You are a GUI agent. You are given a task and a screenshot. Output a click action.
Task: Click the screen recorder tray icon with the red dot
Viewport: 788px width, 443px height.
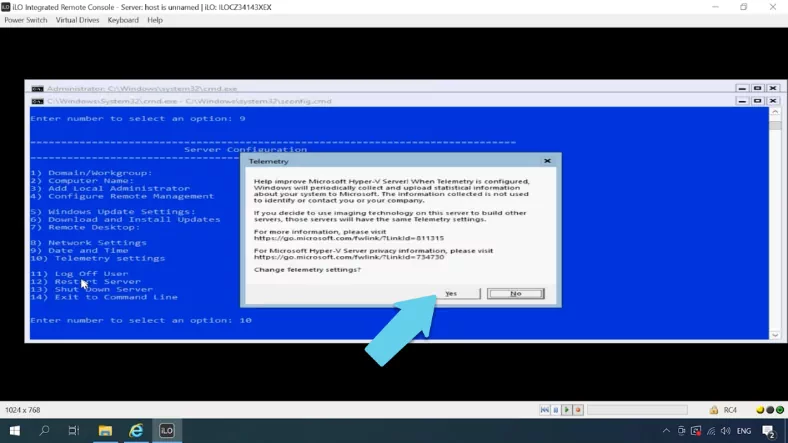point(696,430)
